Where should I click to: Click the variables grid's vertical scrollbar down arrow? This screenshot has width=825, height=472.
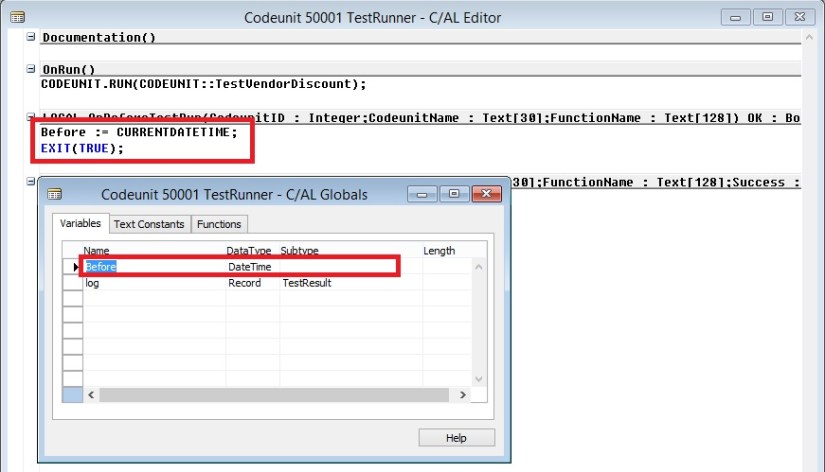tap(478, 379)
